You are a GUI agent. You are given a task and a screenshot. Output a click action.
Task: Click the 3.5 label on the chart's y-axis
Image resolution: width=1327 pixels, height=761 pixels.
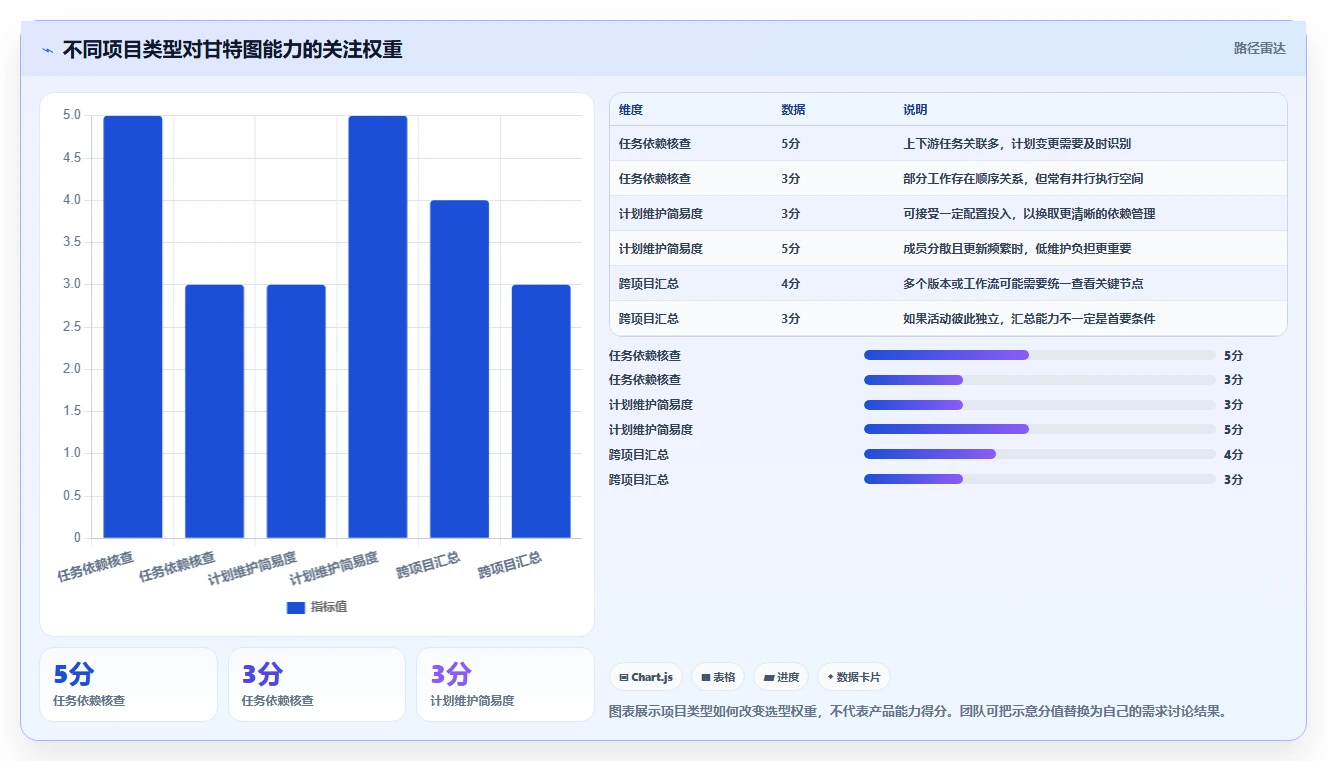tap(72, 242)
